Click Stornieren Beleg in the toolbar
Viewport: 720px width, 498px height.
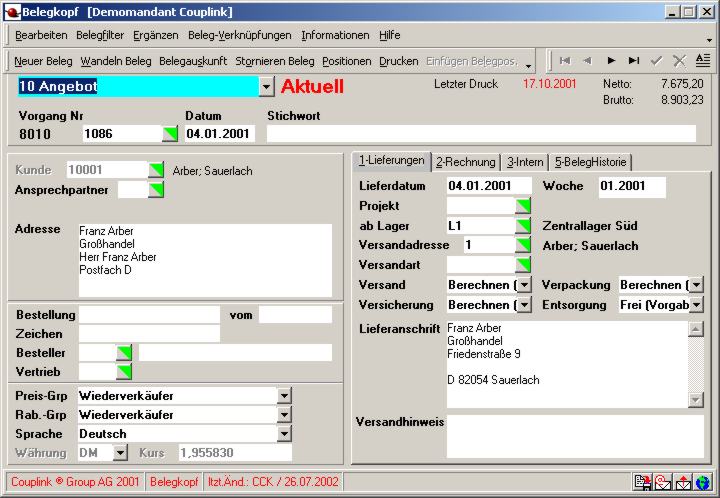(x=275, y=61)
